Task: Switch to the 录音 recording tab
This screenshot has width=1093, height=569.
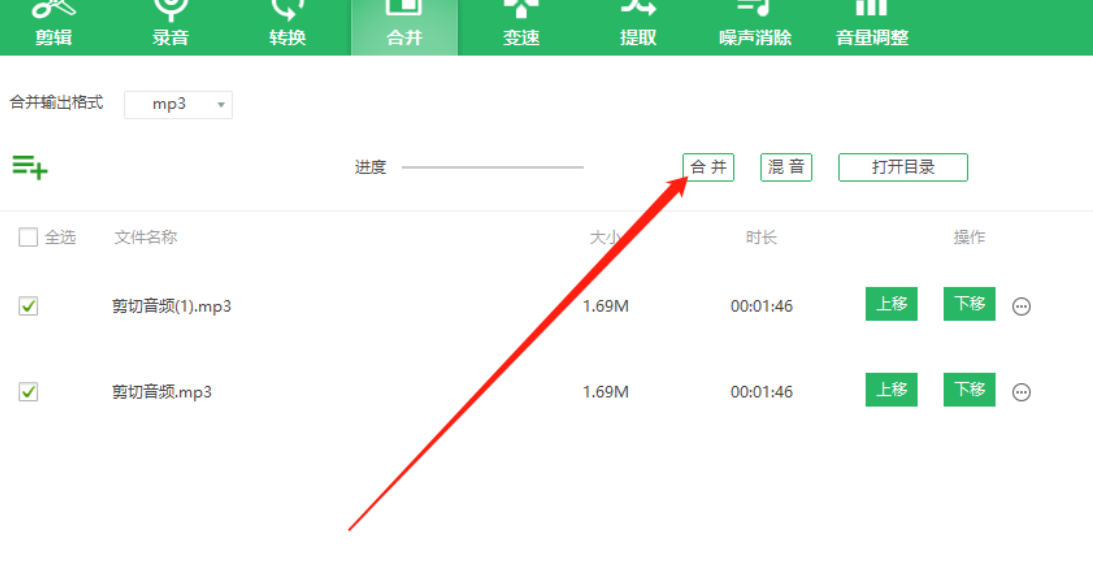Action: coord(171,26)
